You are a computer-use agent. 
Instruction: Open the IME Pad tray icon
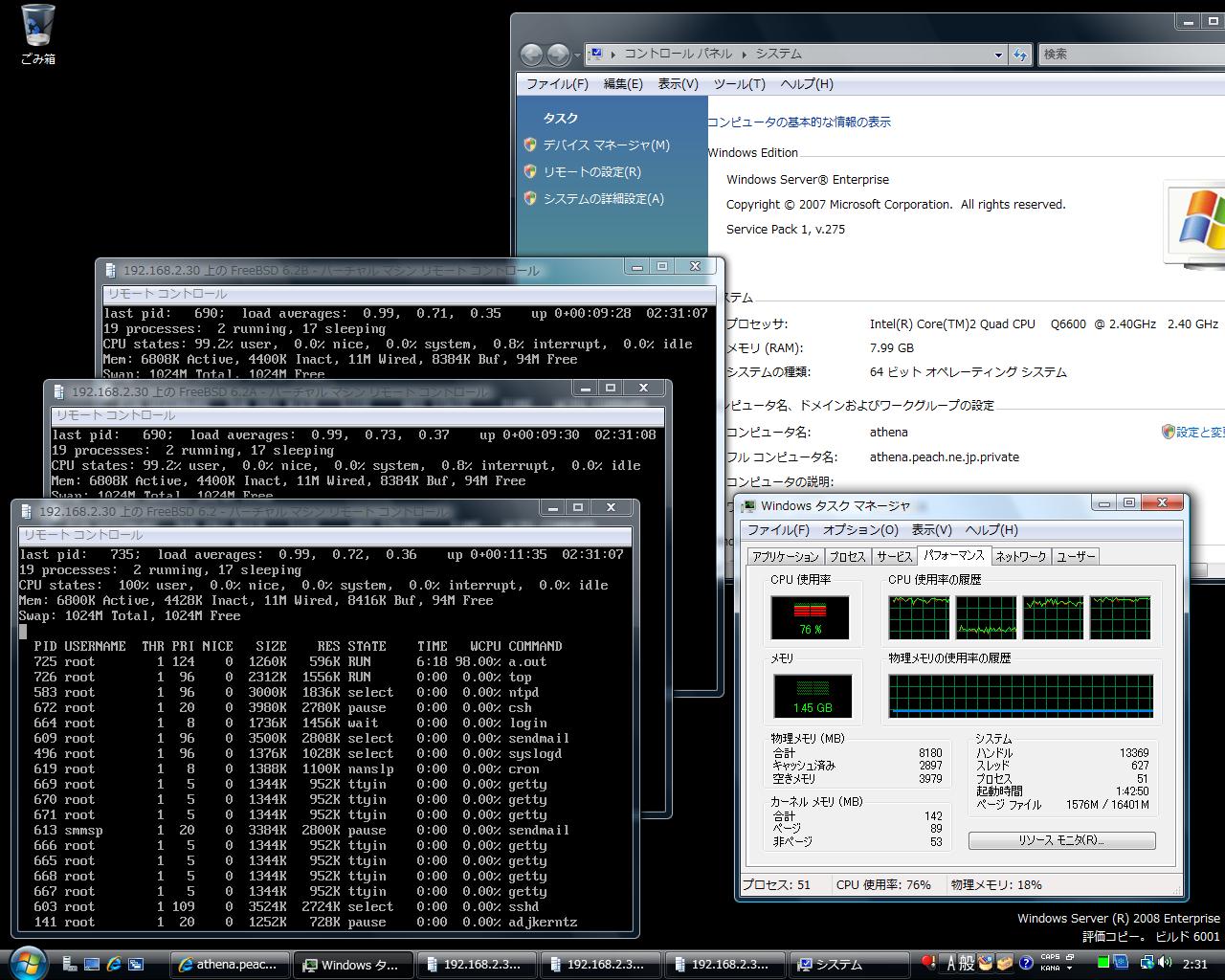[x=985, y=963]
